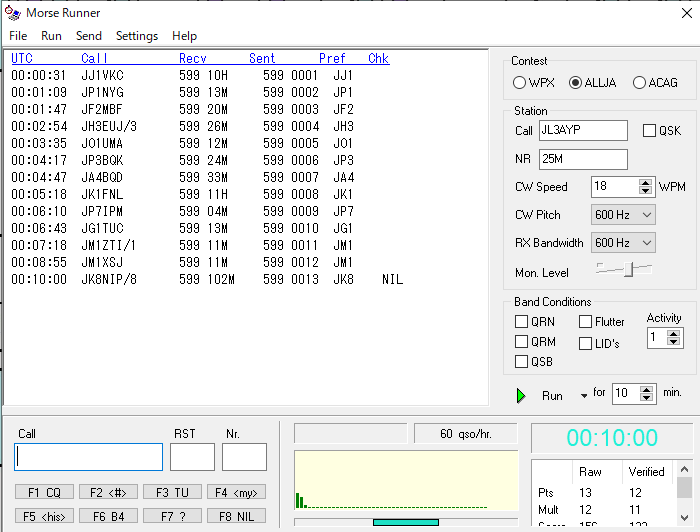Increase run duration minutes with up arrow
This screenshot has height=532, width=700.
pyautogui.click(x=646, y=390)
